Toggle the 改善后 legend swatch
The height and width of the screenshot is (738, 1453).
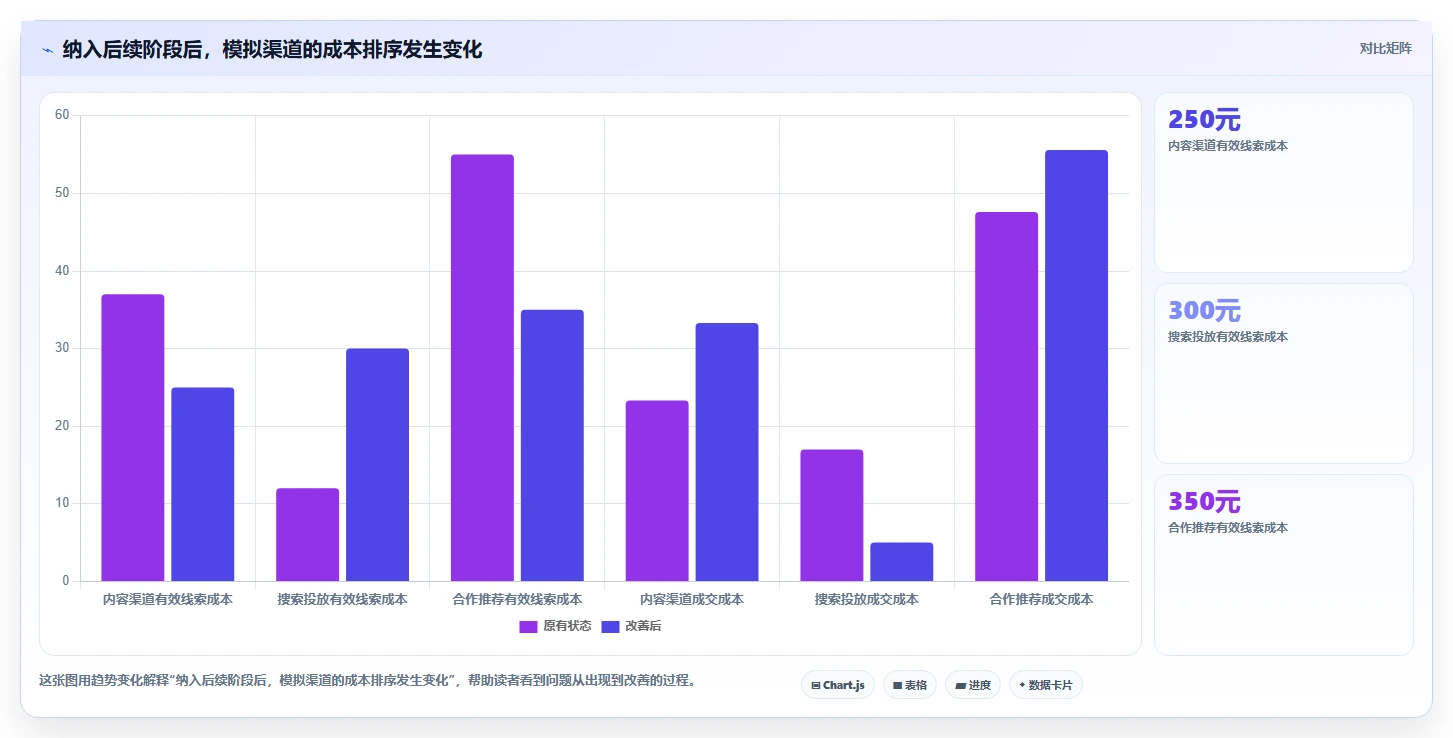[610, 627]
